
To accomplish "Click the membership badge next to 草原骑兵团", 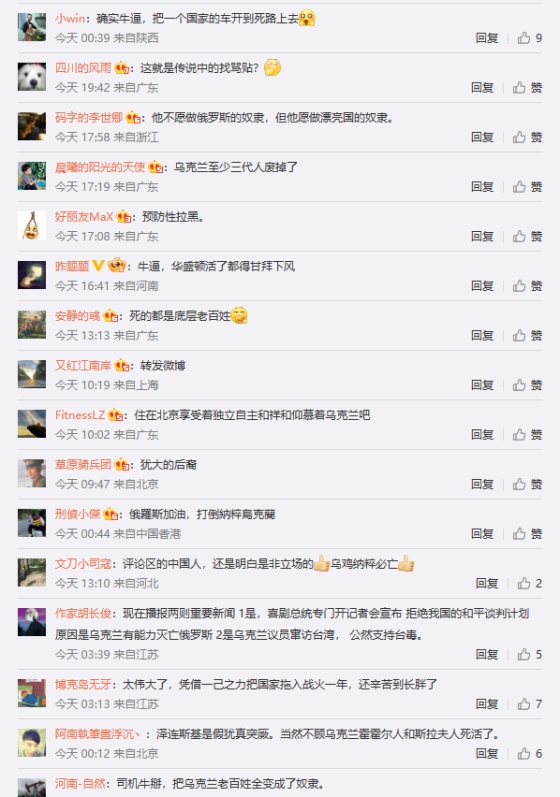I will (x=122, y=465).
